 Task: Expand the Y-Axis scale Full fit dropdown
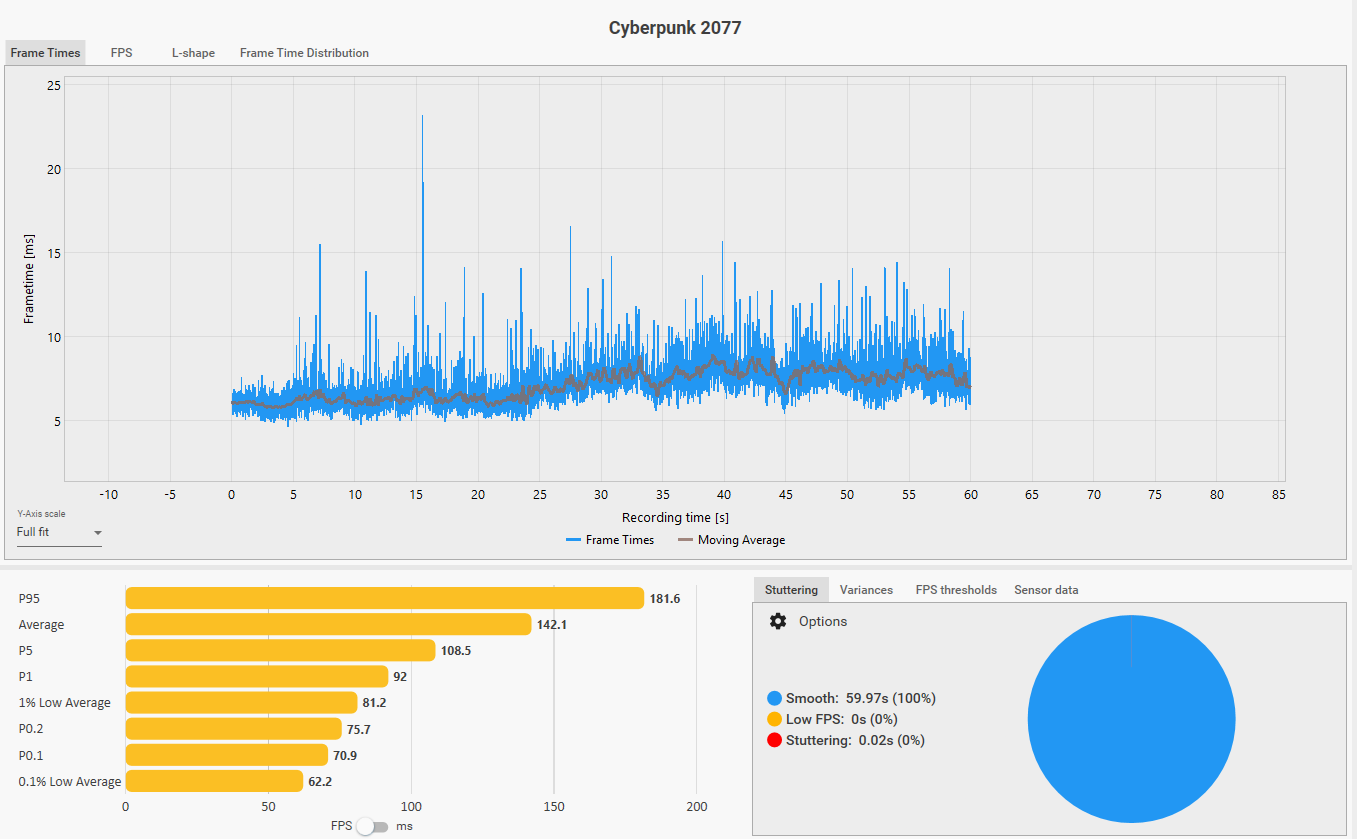(x=59, y=533)
